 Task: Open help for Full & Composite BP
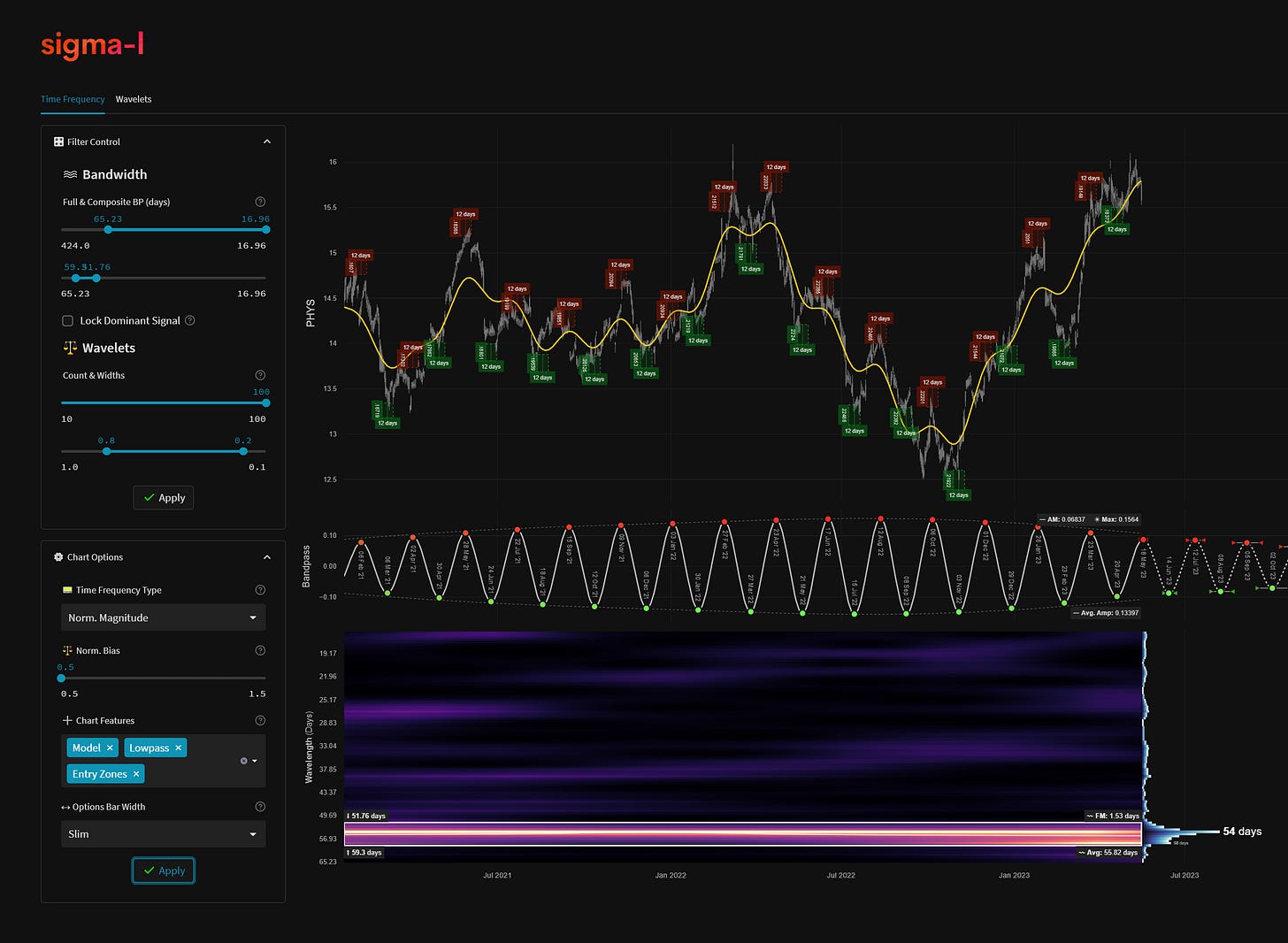click(260, 202)
